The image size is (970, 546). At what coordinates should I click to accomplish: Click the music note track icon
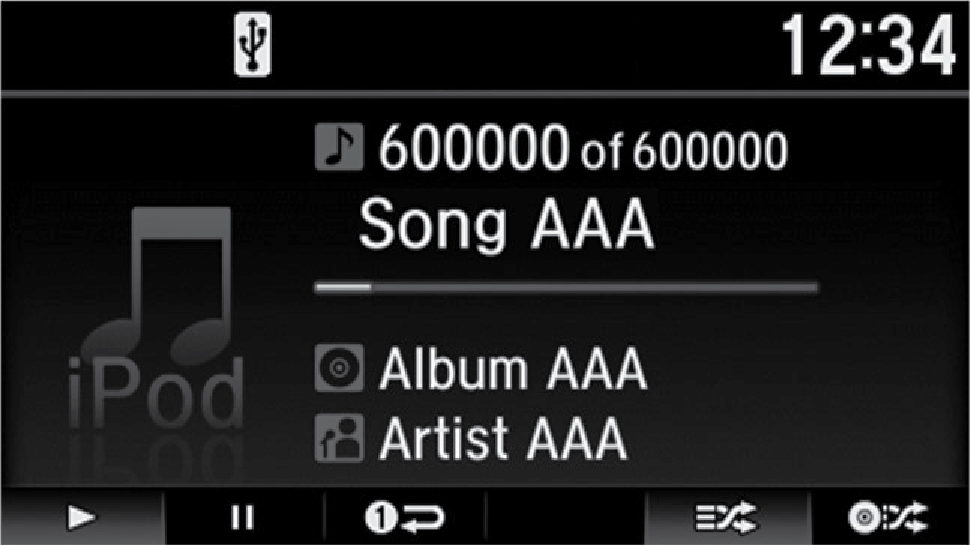pos(339,147)
